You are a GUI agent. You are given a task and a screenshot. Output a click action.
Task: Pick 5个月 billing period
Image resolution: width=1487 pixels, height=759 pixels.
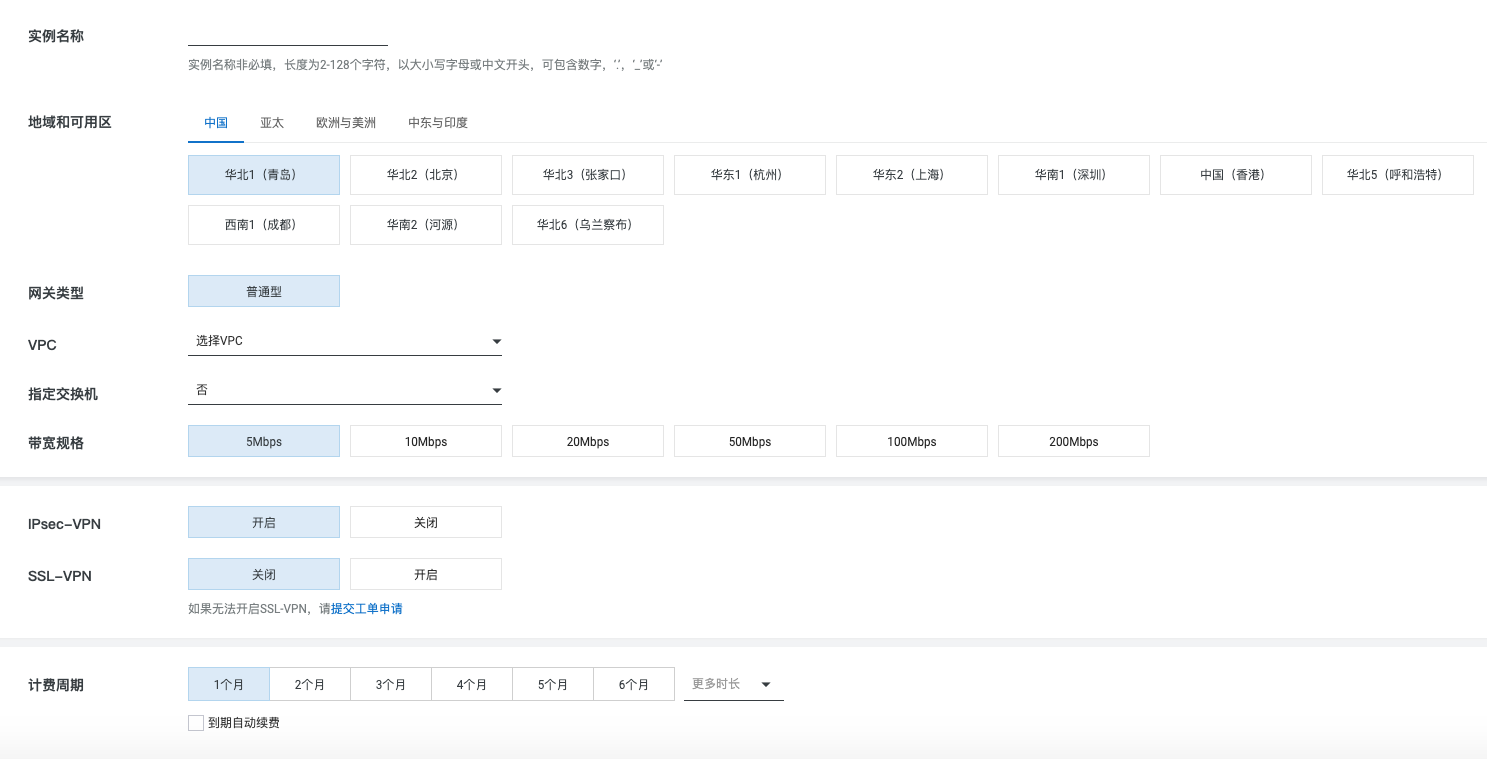(x=553, y=684)
